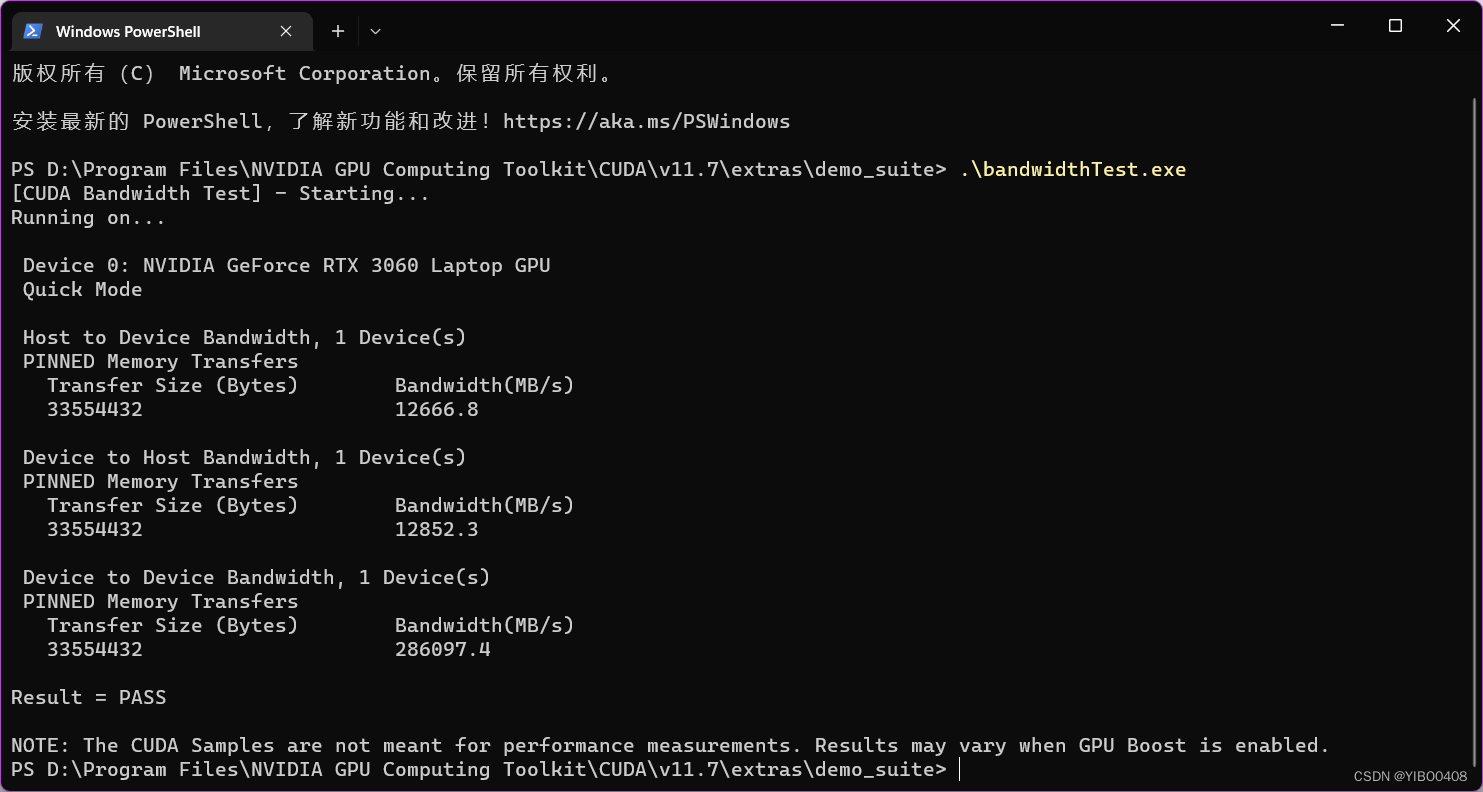
Task: Click the PowerShell icon in the tab
Action: coord(32,31)
